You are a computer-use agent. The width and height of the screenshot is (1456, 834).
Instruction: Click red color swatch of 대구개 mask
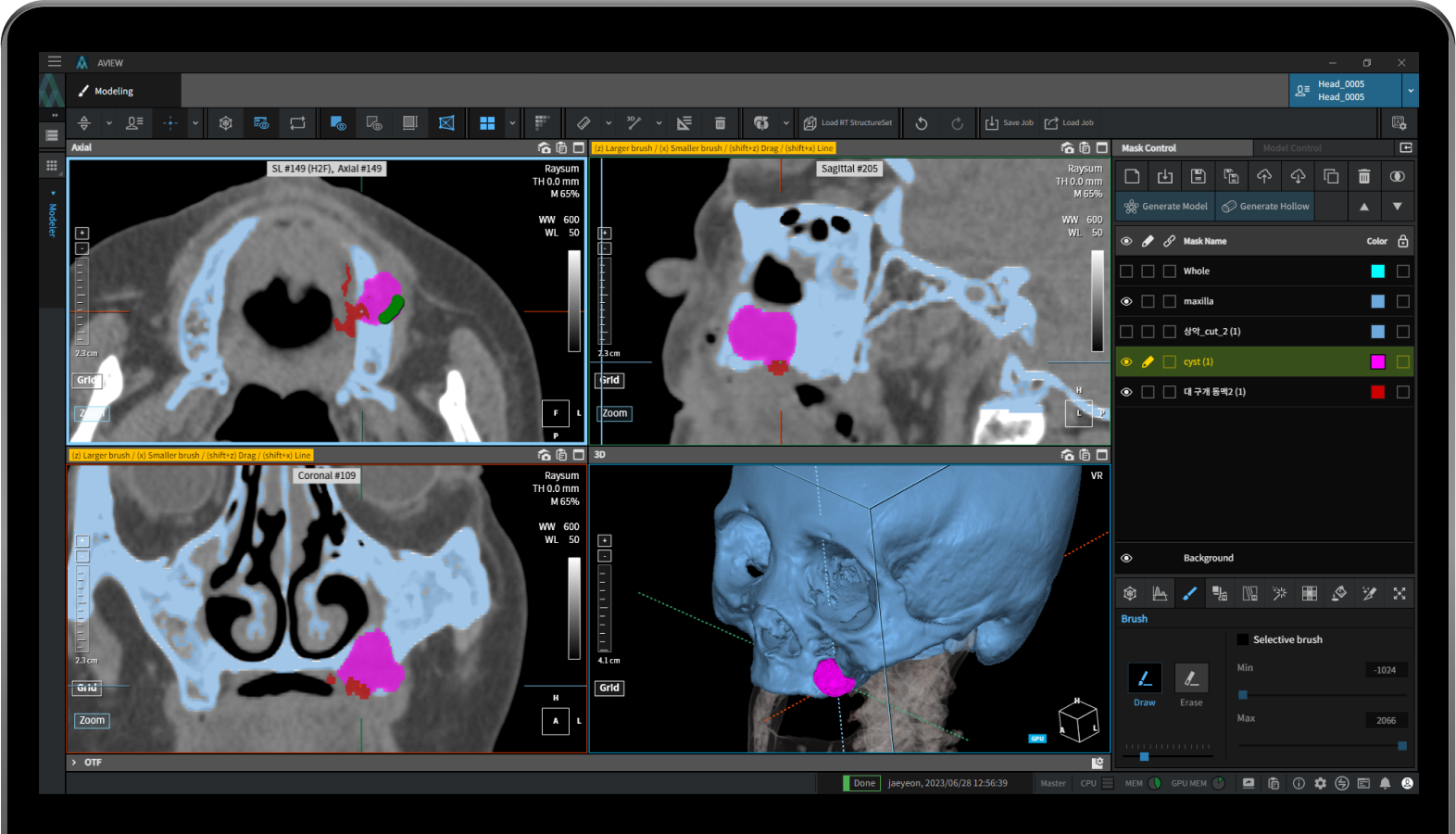coord(1377,392)
